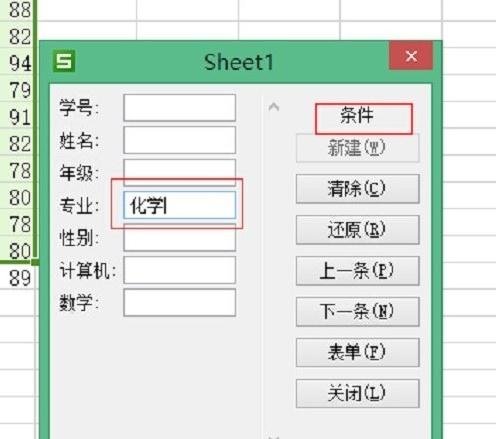The width and height of the screenshot is (496, 439).
Task: Focus the 数学 input field
Action: click(x=180, y=302)
